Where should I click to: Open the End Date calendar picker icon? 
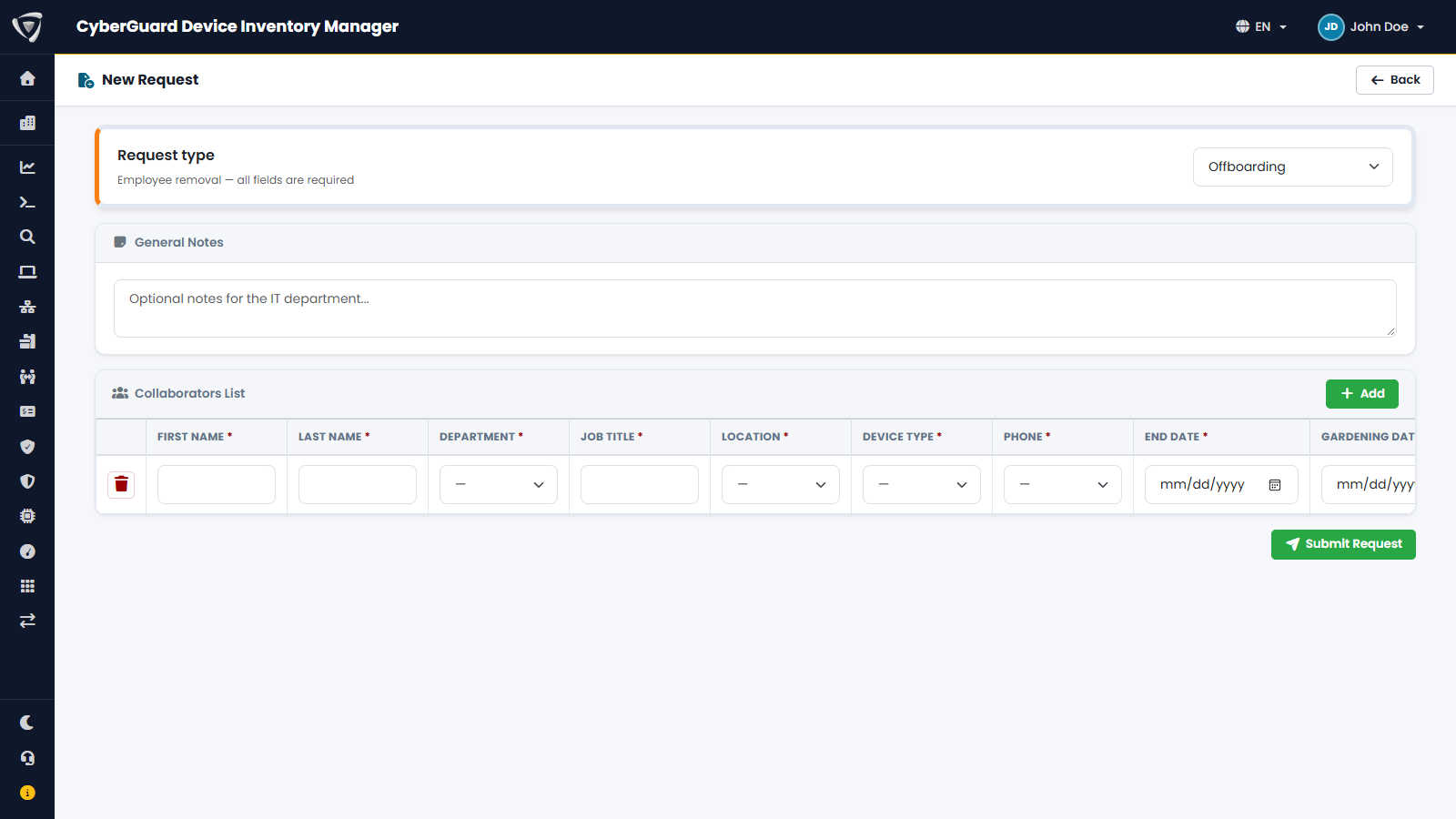tap(1275, 485)
